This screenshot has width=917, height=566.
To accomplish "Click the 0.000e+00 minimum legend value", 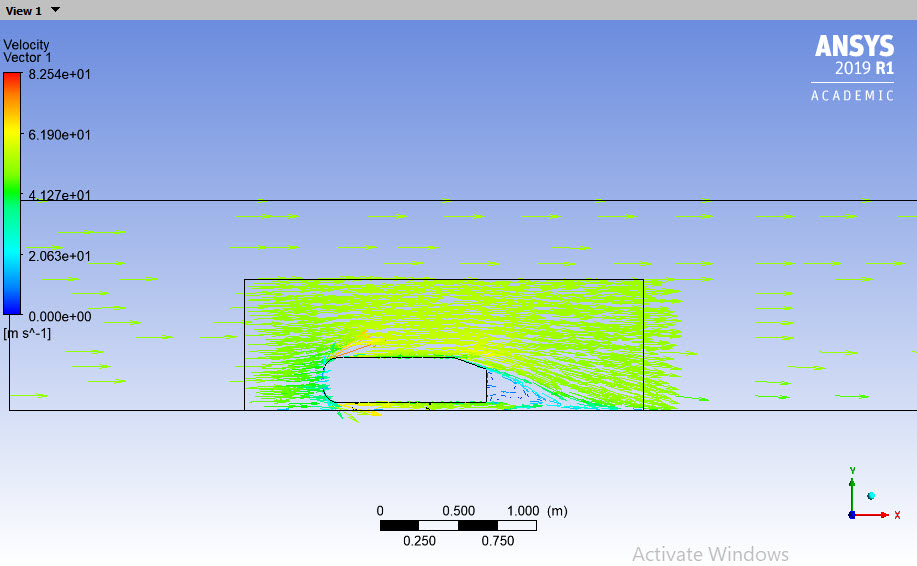I will click(59, 316).
